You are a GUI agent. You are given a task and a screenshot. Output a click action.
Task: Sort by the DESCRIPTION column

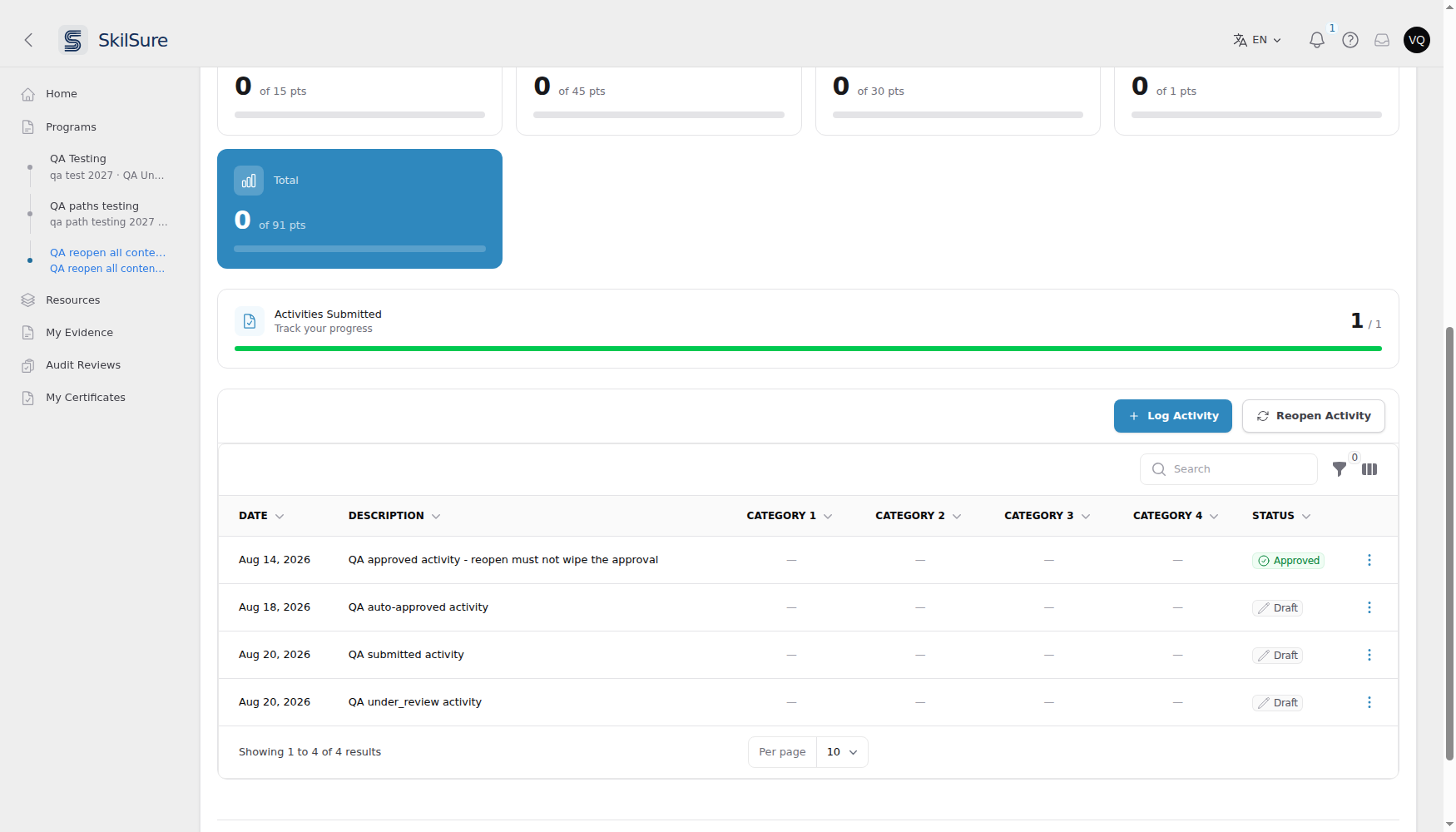(x=394, y=516)
